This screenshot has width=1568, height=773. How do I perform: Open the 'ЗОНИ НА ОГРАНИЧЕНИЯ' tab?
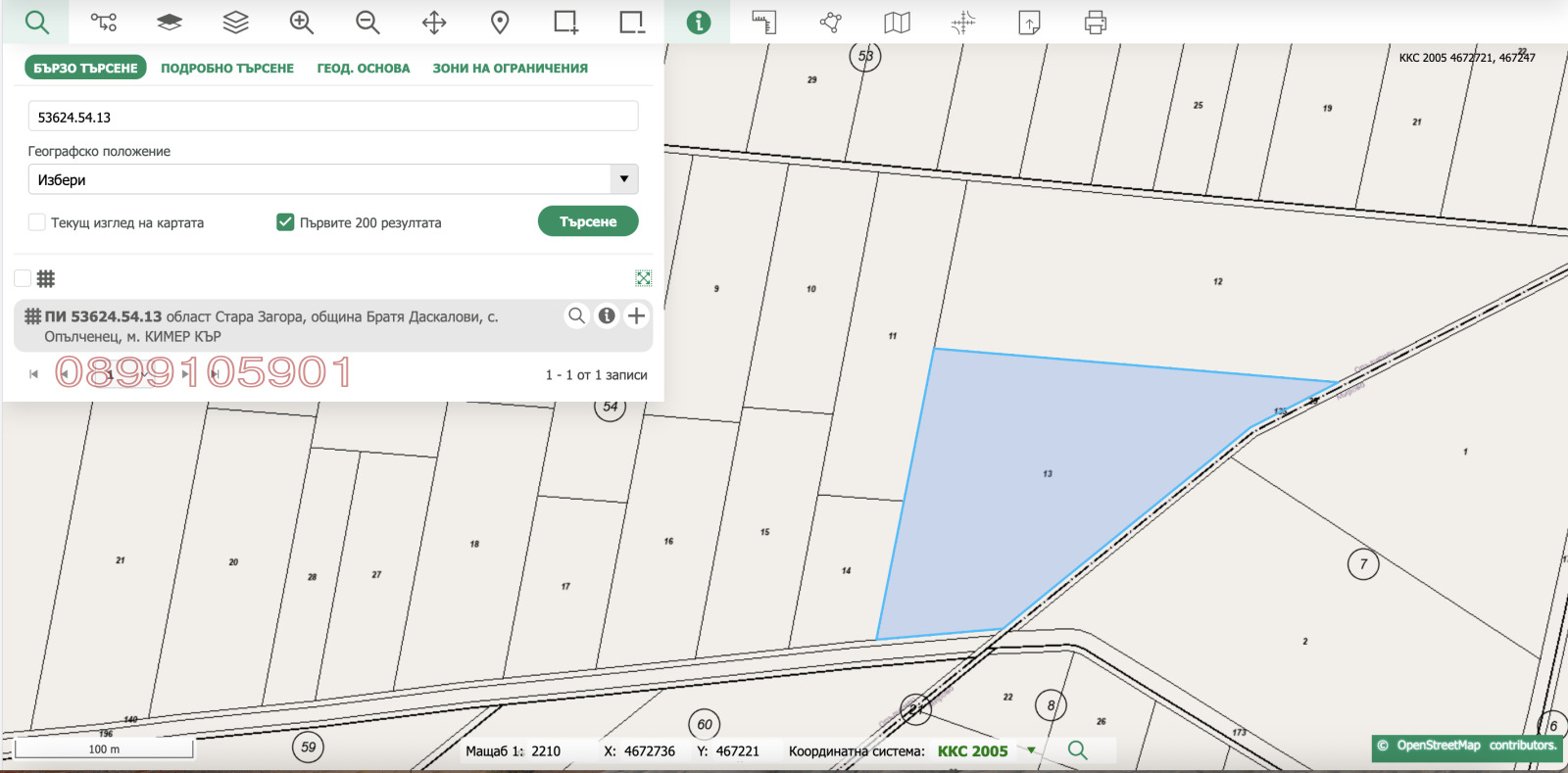click(x=510, y=69)
